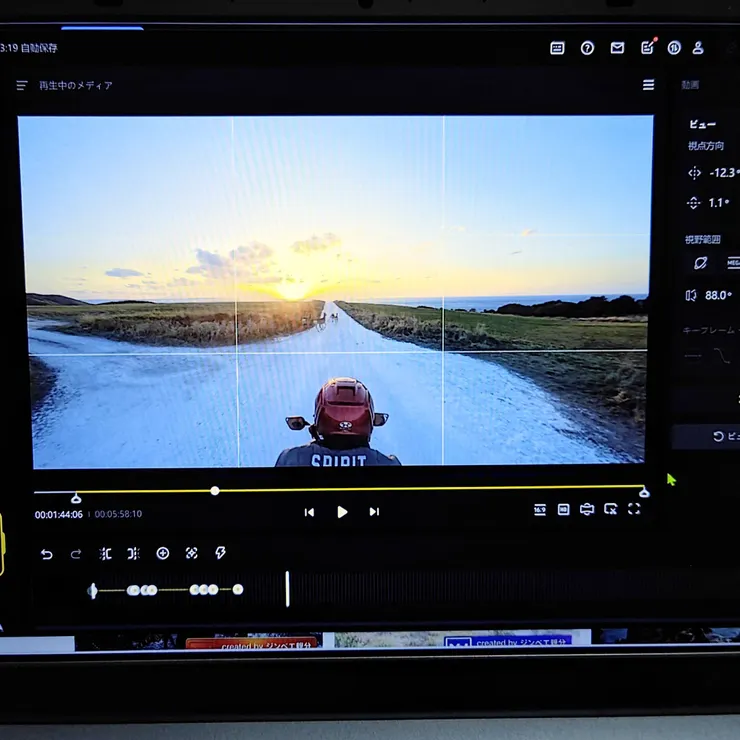Select the last keyframe dot on timeline
The width and height of the screenshot is (740, 740).
(238, 589)
